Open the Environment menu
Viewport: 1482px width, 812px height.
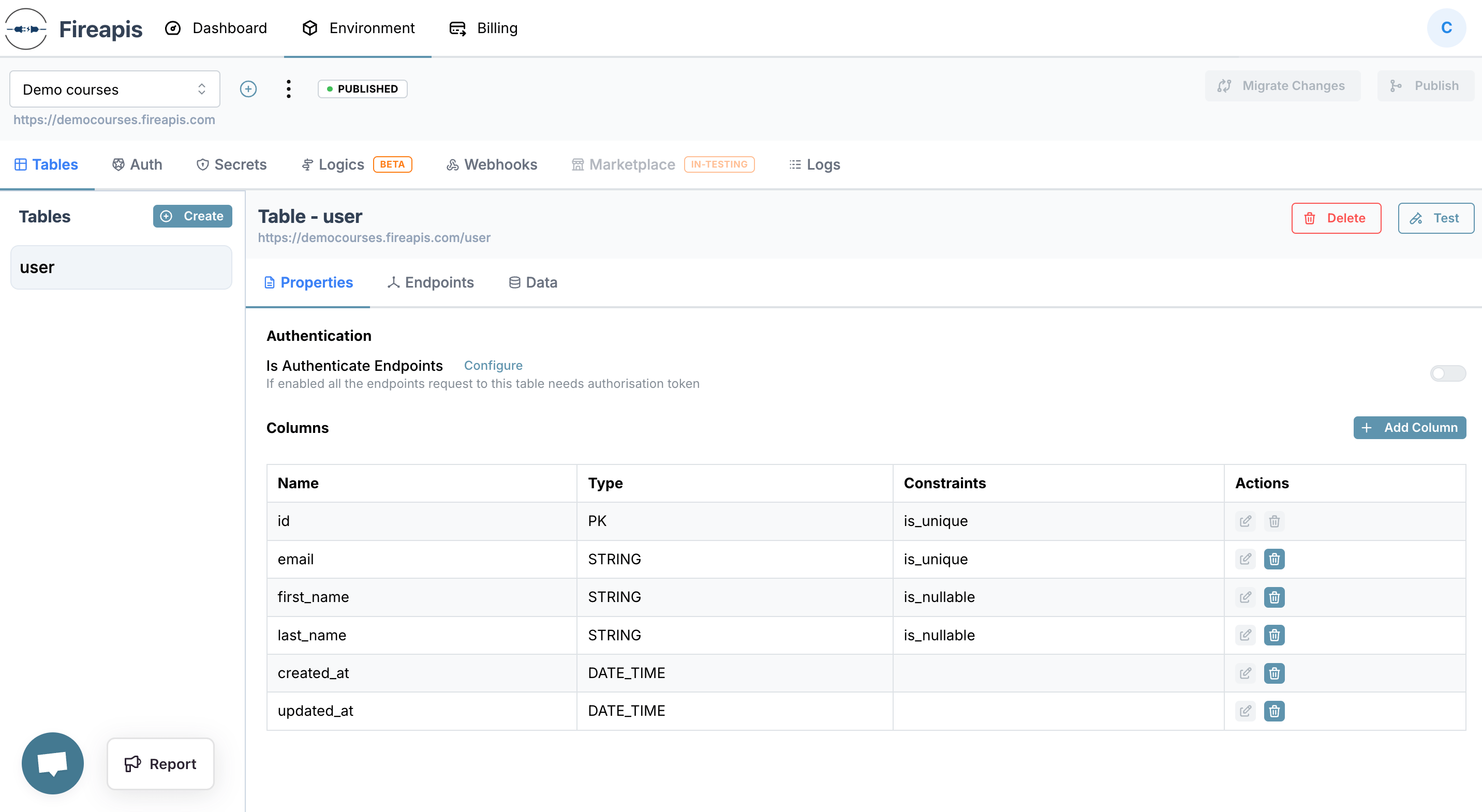[x=358, y=27]
